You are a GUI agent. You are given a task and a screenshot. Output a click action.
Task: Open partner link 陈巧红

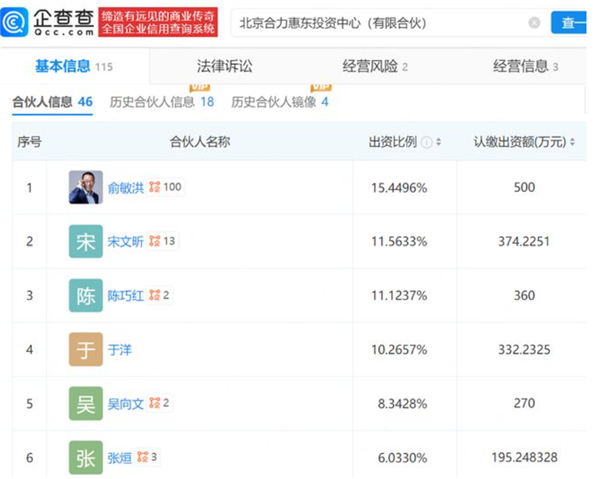pyautogui.click(x=126, y=295)
